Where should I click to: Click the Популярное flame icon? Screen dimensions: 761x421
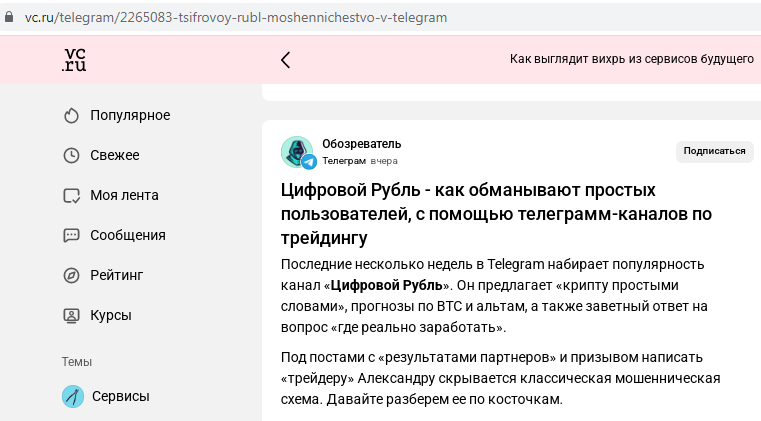pyautogui.click(x=71, y=116)
